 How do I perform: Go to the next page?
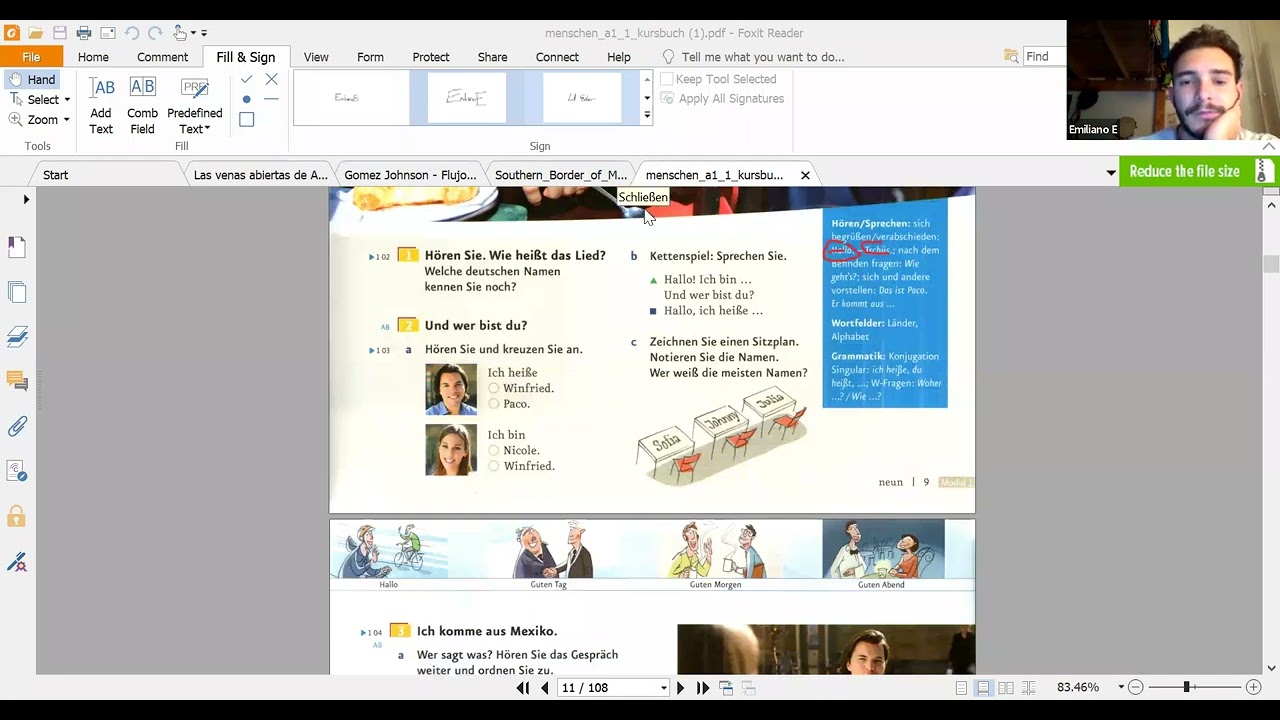(680, 688)
